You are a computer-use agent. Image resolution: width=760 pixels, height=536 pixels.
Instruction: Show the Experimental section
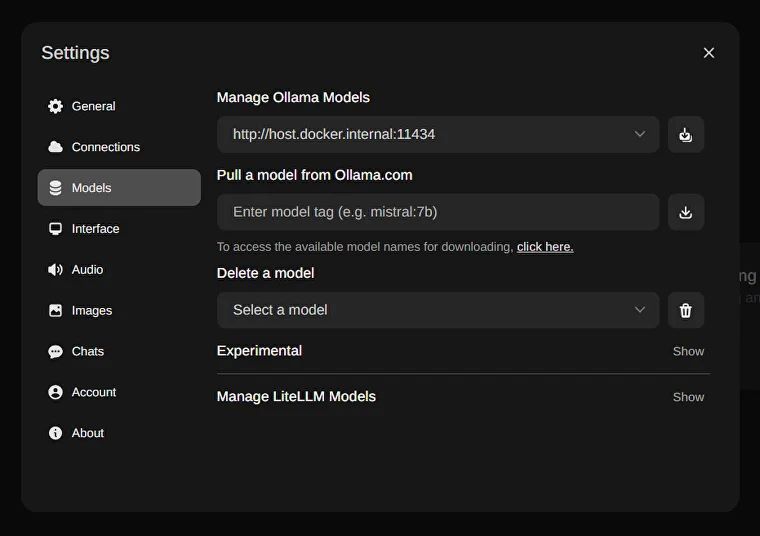[688, 351]
